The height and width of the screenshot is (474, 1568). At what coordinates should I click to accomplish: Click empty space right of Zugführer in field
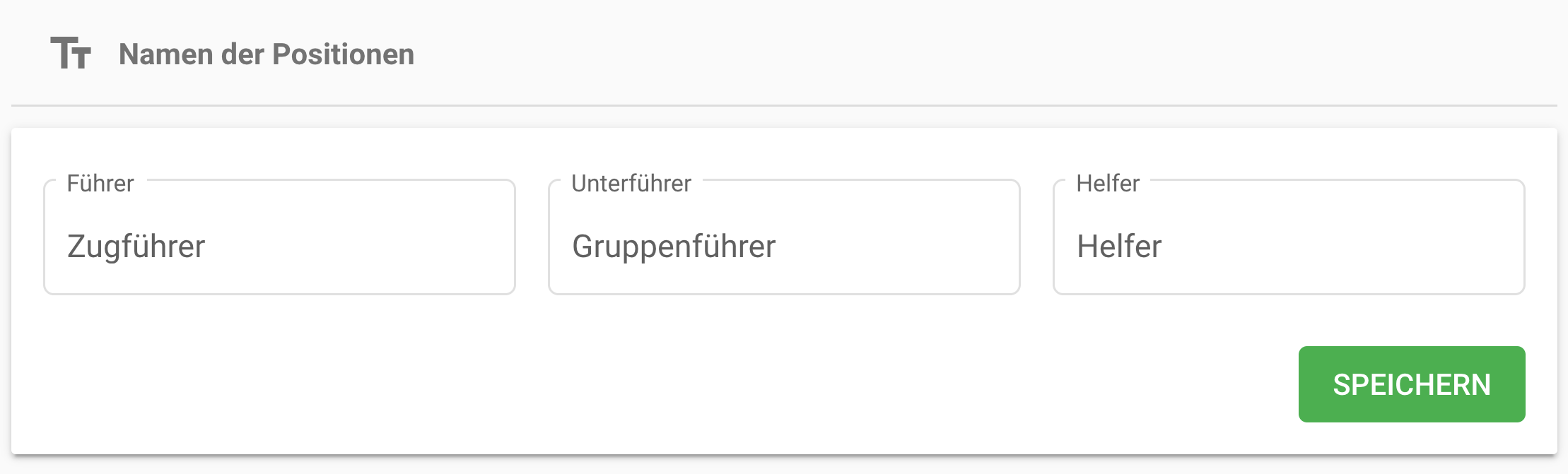pyautogui.click(x=368, y=247)
